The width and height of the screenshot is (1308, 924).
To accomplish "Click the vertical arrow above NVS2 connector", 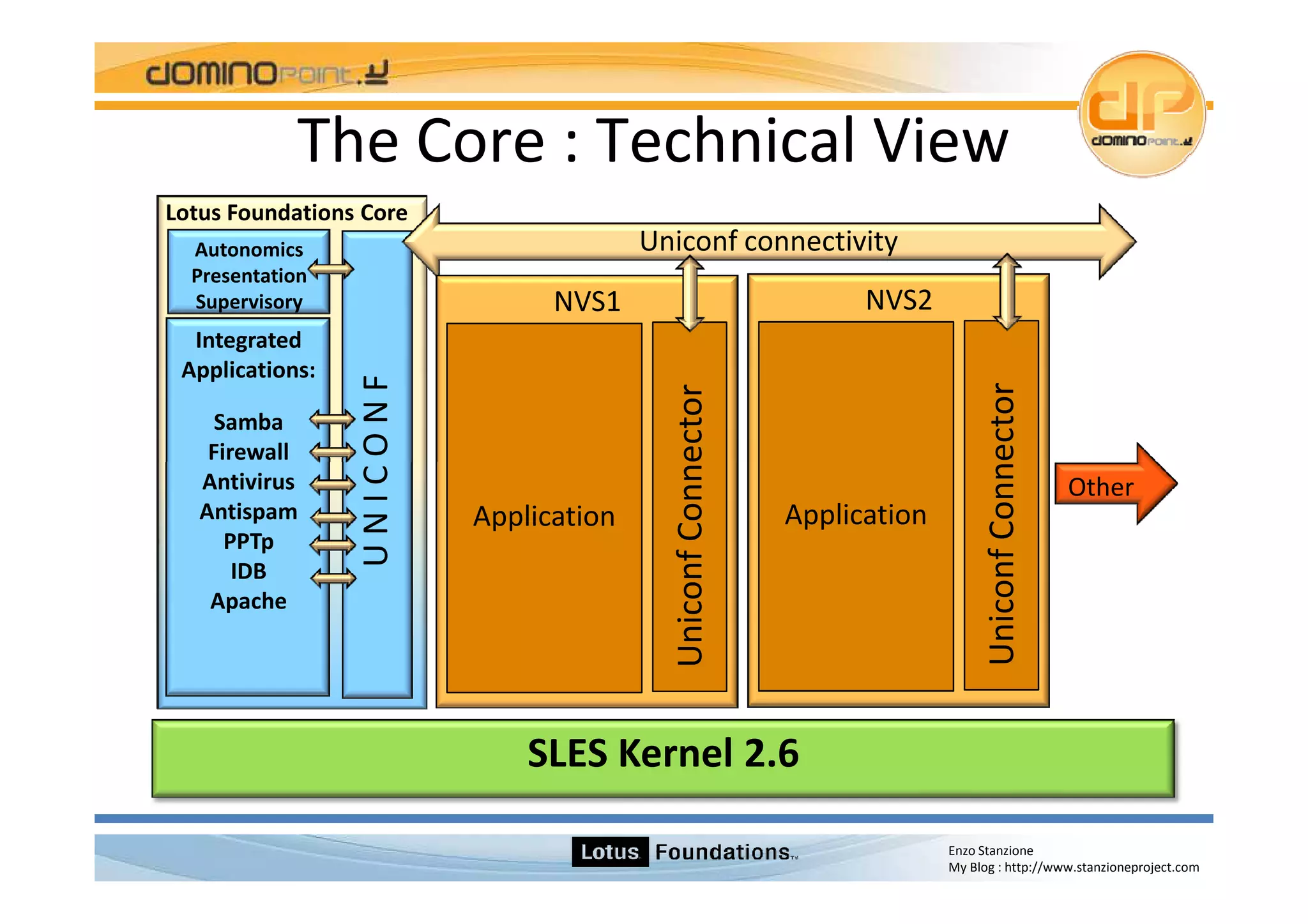I will tap(1007, 291).
